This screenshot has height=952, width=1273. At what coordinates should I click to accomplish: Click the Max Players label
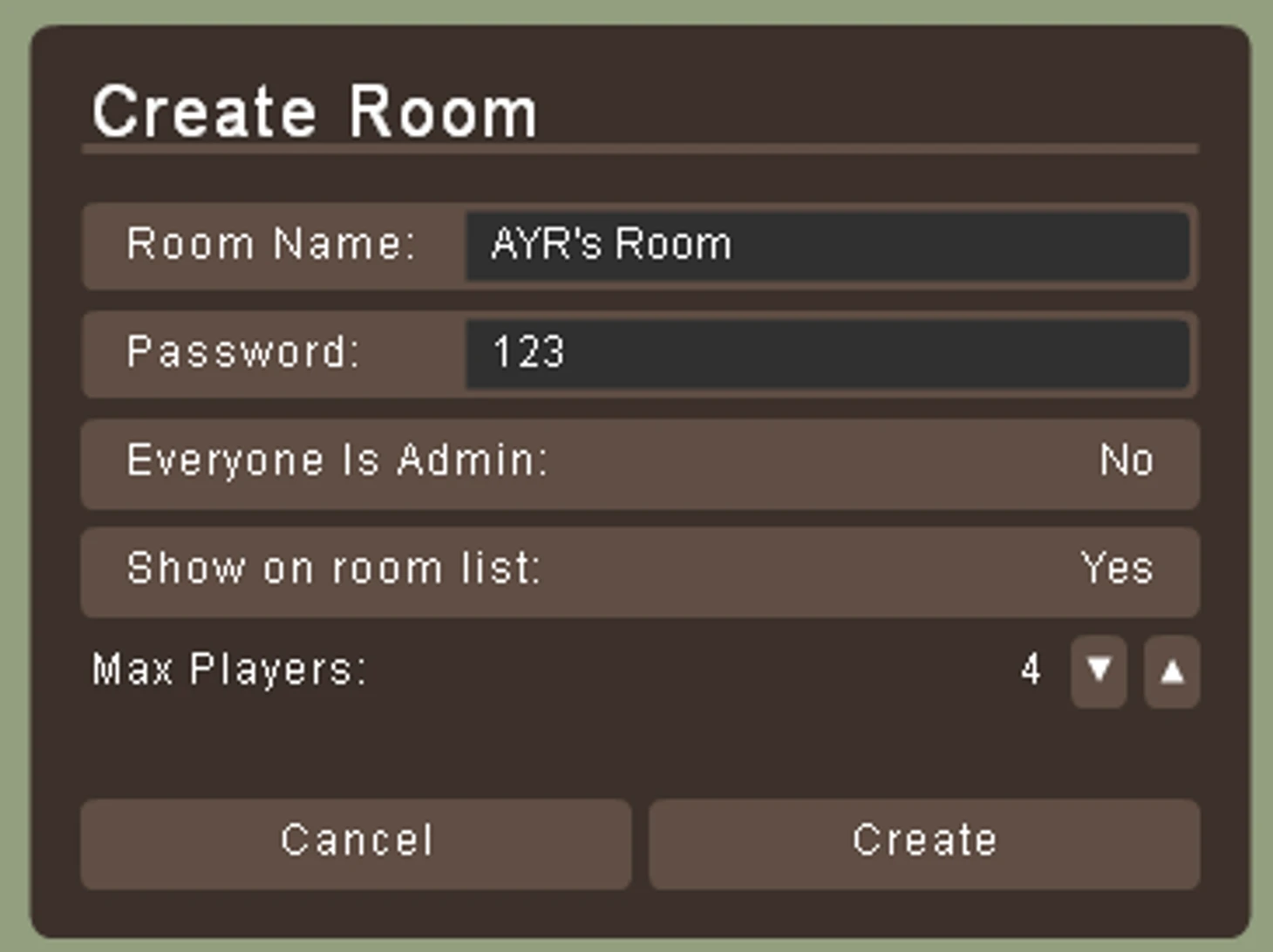(x=229, y=670)
